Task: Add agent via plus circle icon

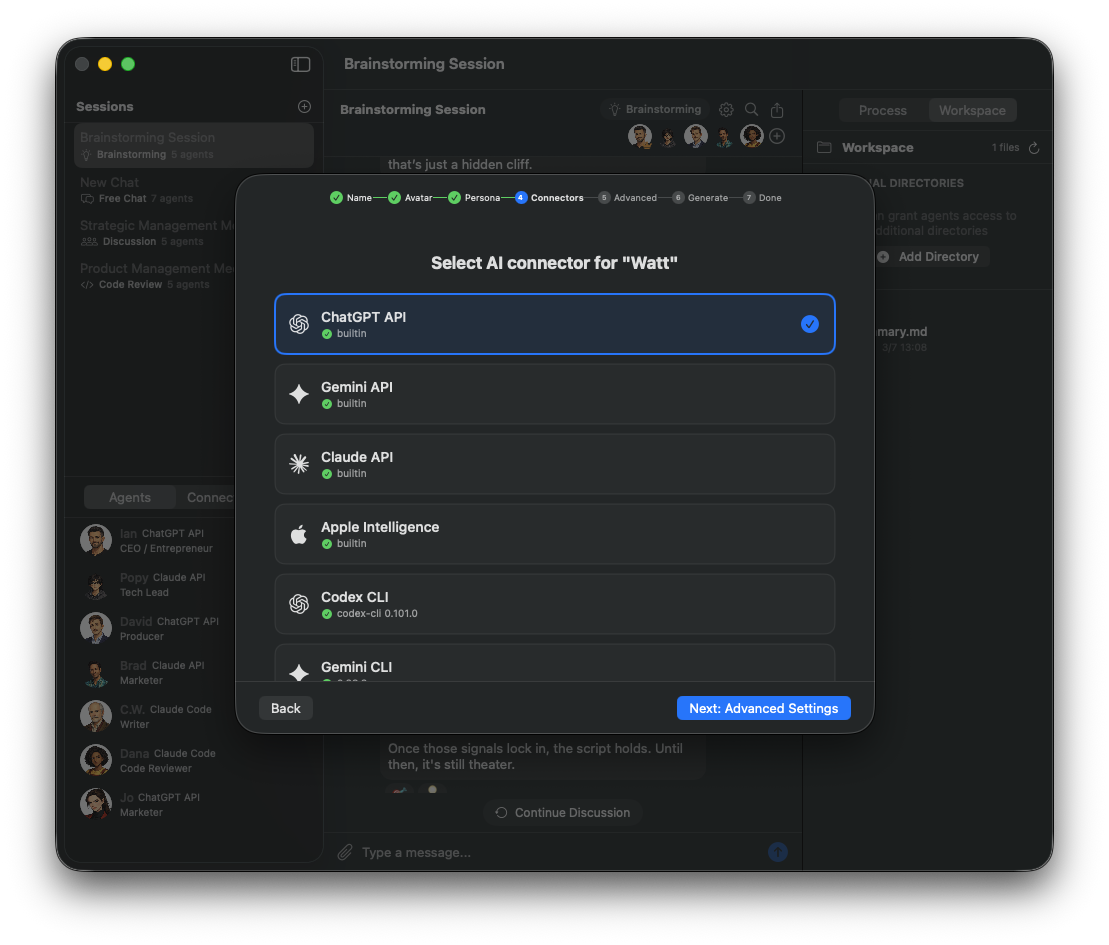Action: (777, 136)
